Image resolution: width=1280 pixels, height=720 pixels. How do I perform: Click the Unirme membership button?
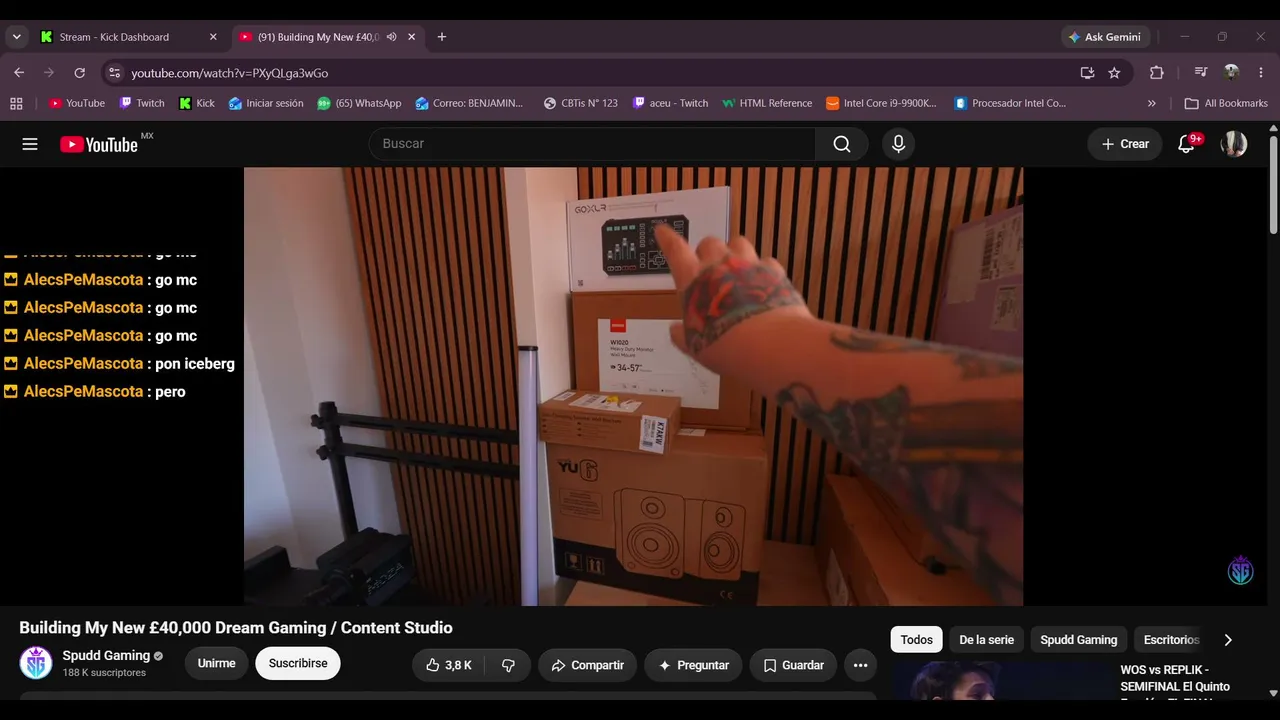pos(217,663)
